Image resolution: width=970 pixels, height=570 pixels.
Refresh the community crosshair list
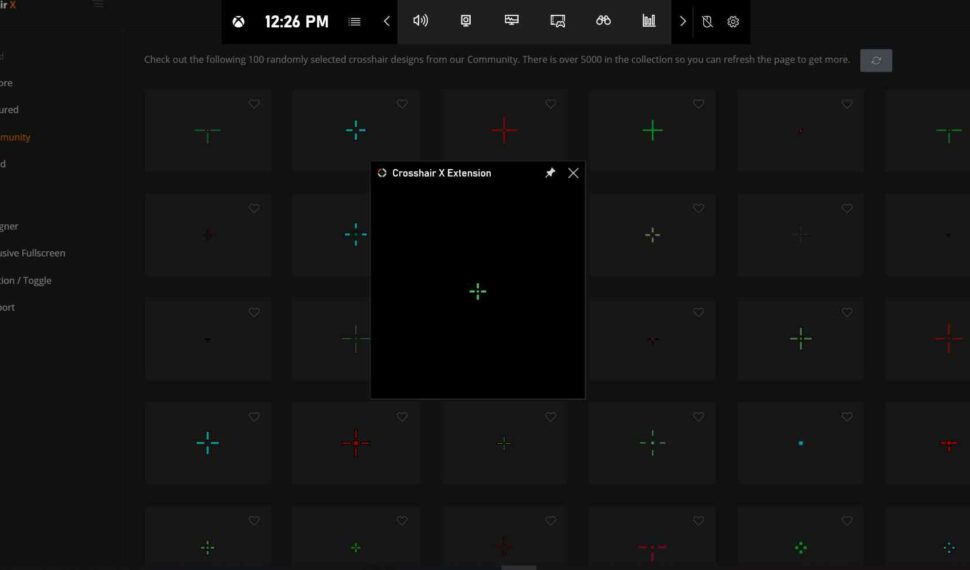[876, 60]
